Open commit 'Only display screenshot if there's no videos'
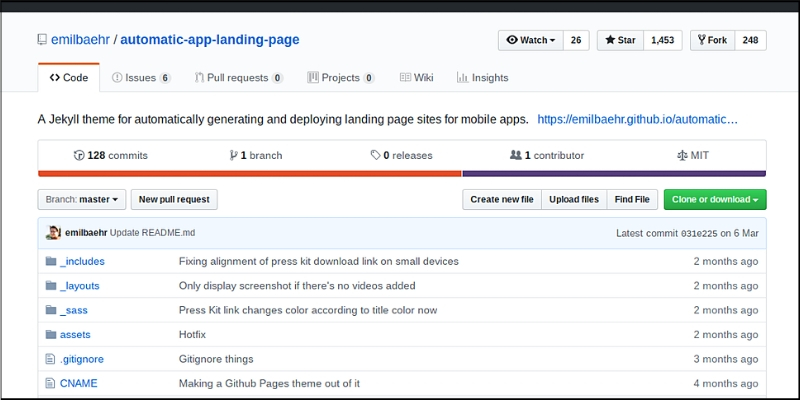The image size is (800, 400). coord(297,286)
